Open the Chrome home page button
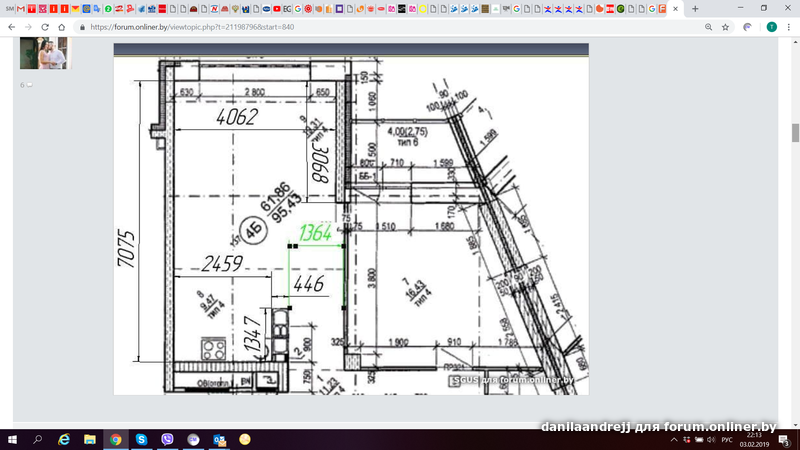Screen dimensions: 800x450 [x=62, y=27]
